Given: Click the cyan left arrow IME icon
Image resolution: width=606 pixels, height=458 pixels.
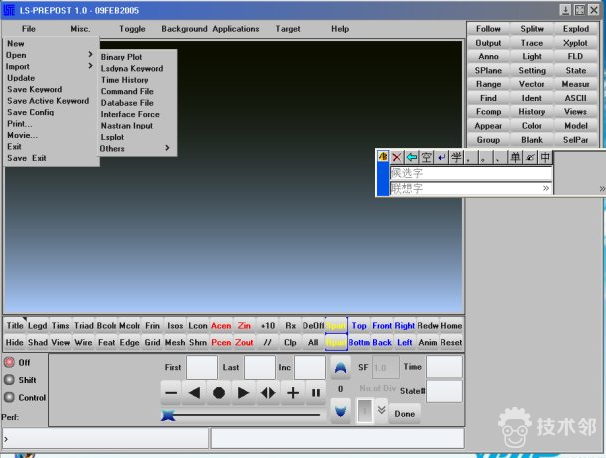Looking at the screenshot, I should [x=411, y=157].
